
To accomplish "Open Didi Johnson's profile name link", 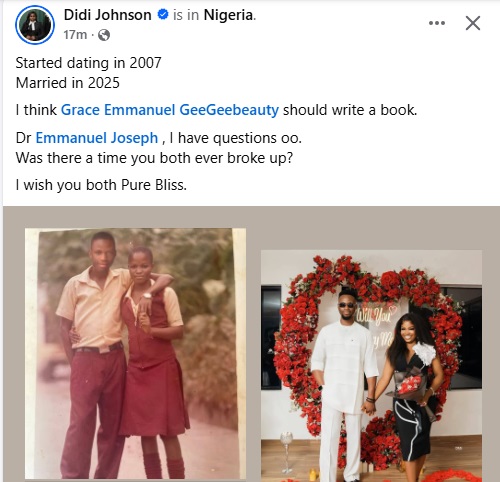I will pos(107,15).
